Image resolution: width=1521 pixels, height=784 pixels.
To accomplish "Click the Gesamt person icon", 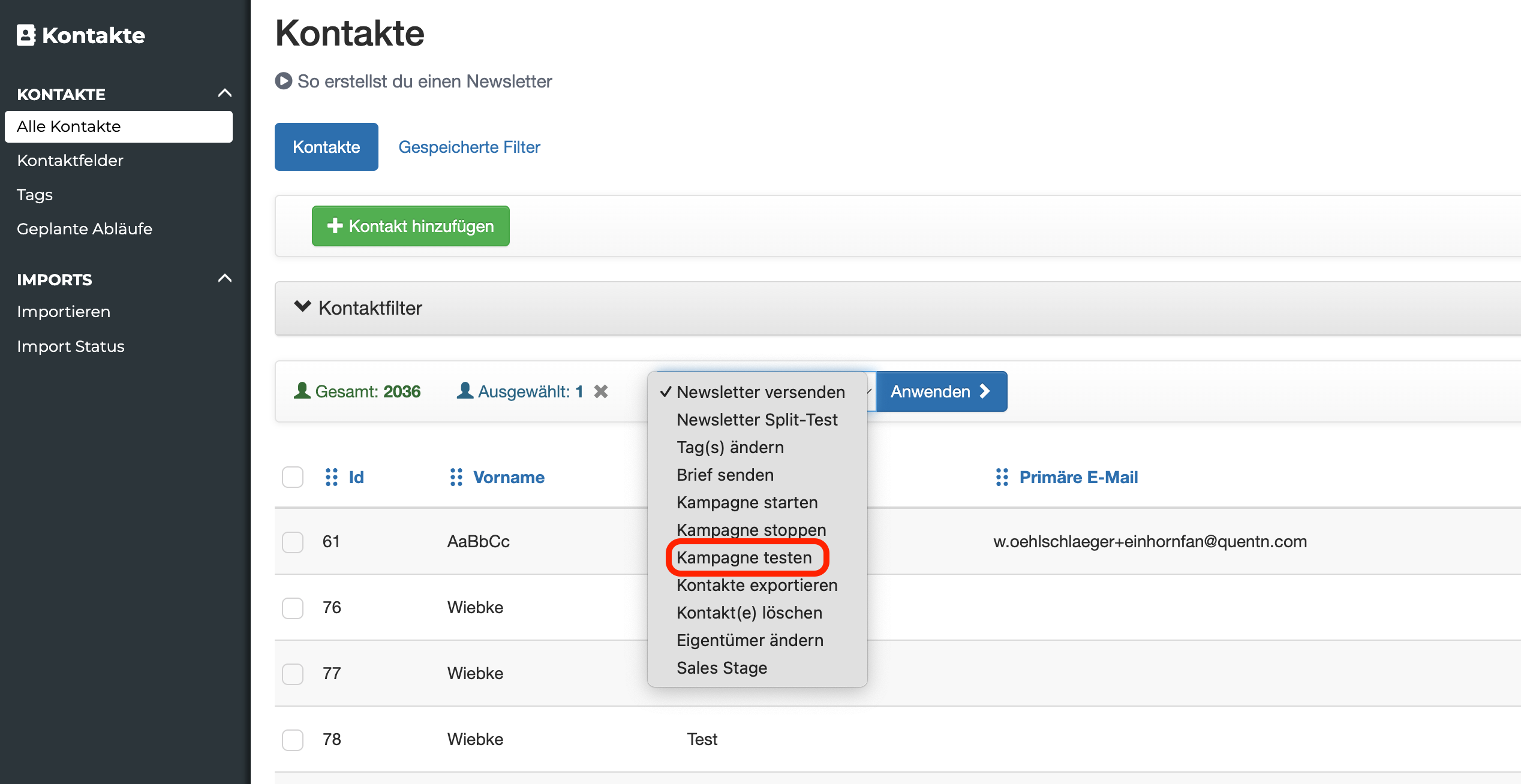I will 302,391.
